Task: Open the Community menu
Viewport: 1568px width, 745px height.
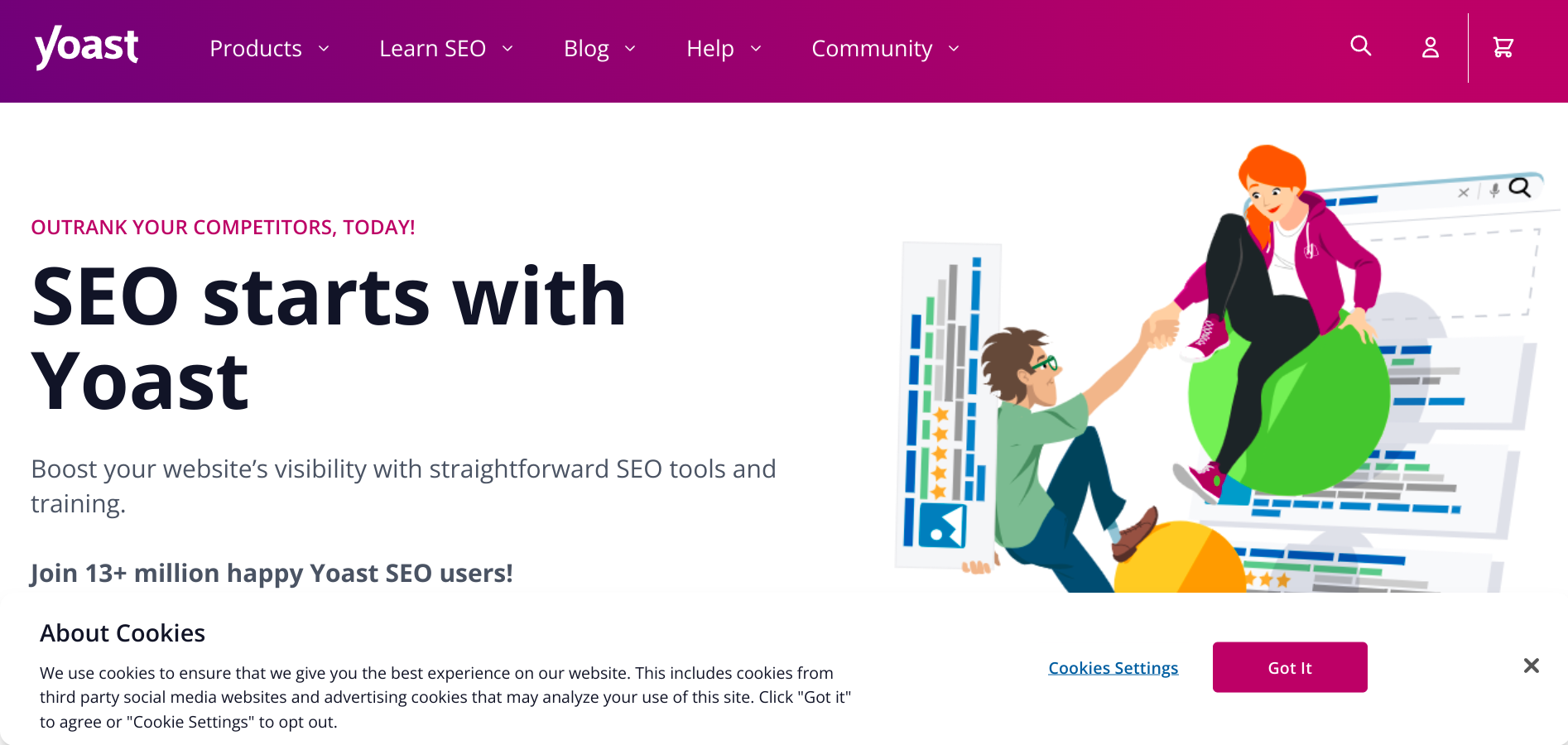Action: point(872,49)
